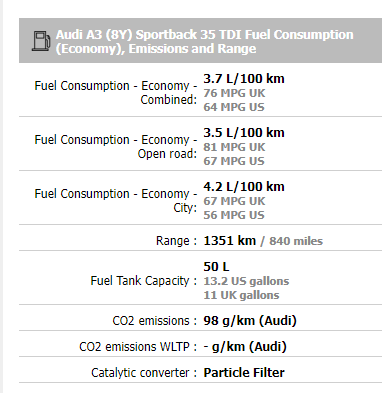
Task: Click the 56 MPG US city figure
Action: (x=234, y=215)
